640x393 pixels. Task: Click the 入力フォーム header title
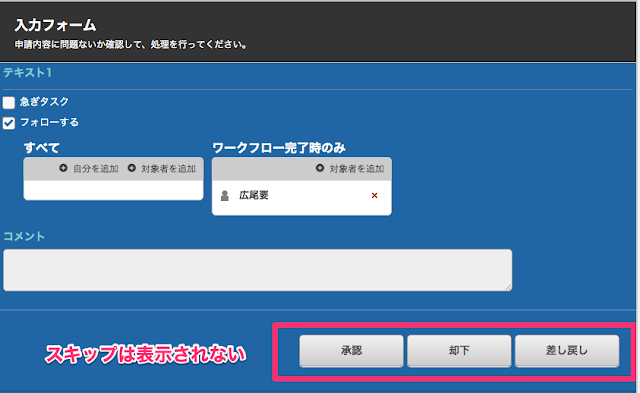56,25
